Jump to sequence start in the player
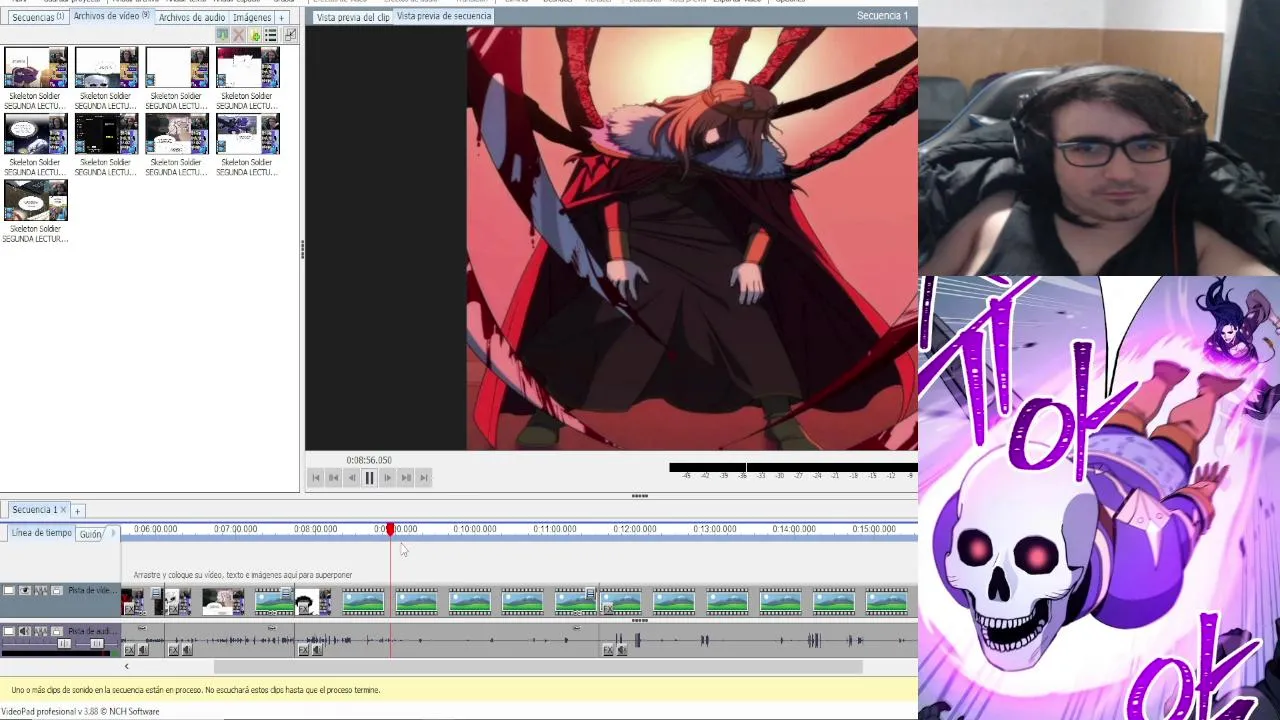 [315, 478]
